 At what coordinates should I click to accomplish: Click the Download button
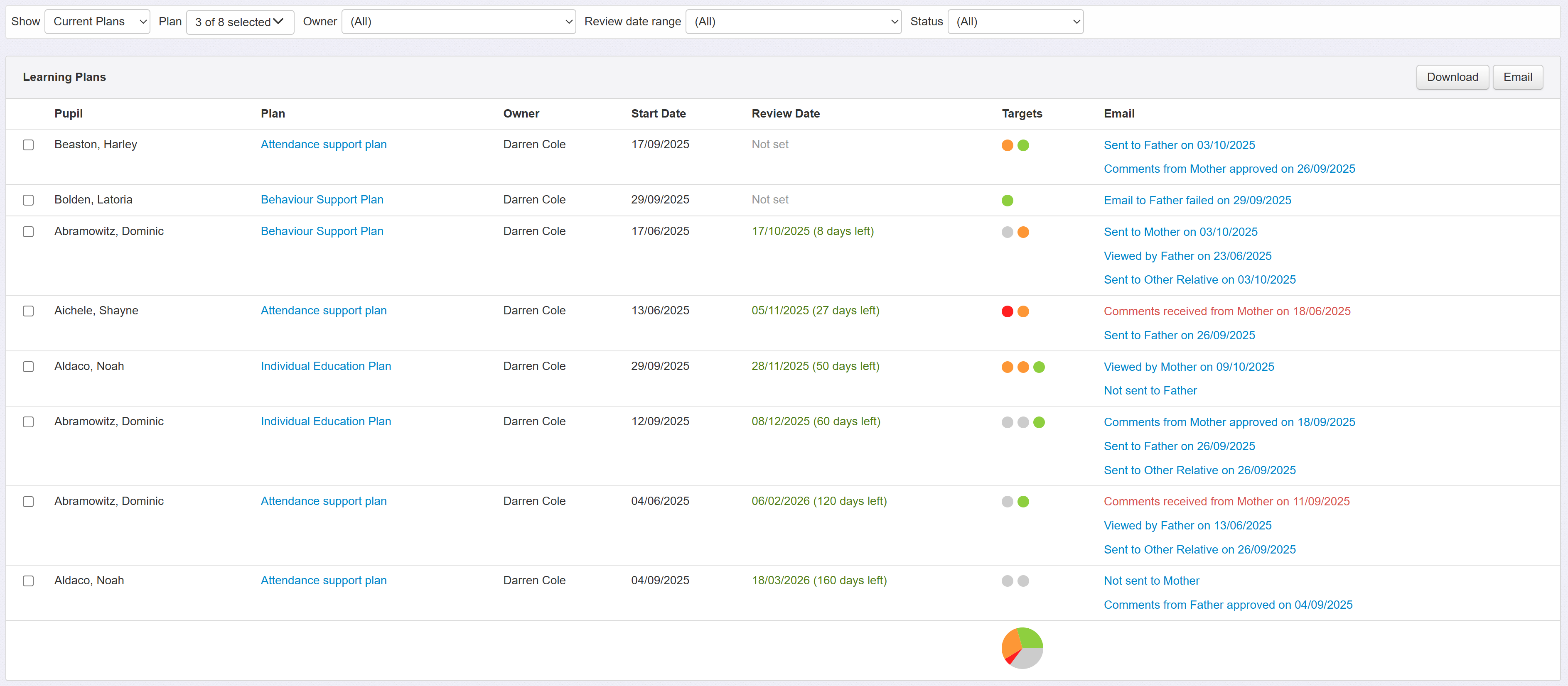click(1452, 77)
